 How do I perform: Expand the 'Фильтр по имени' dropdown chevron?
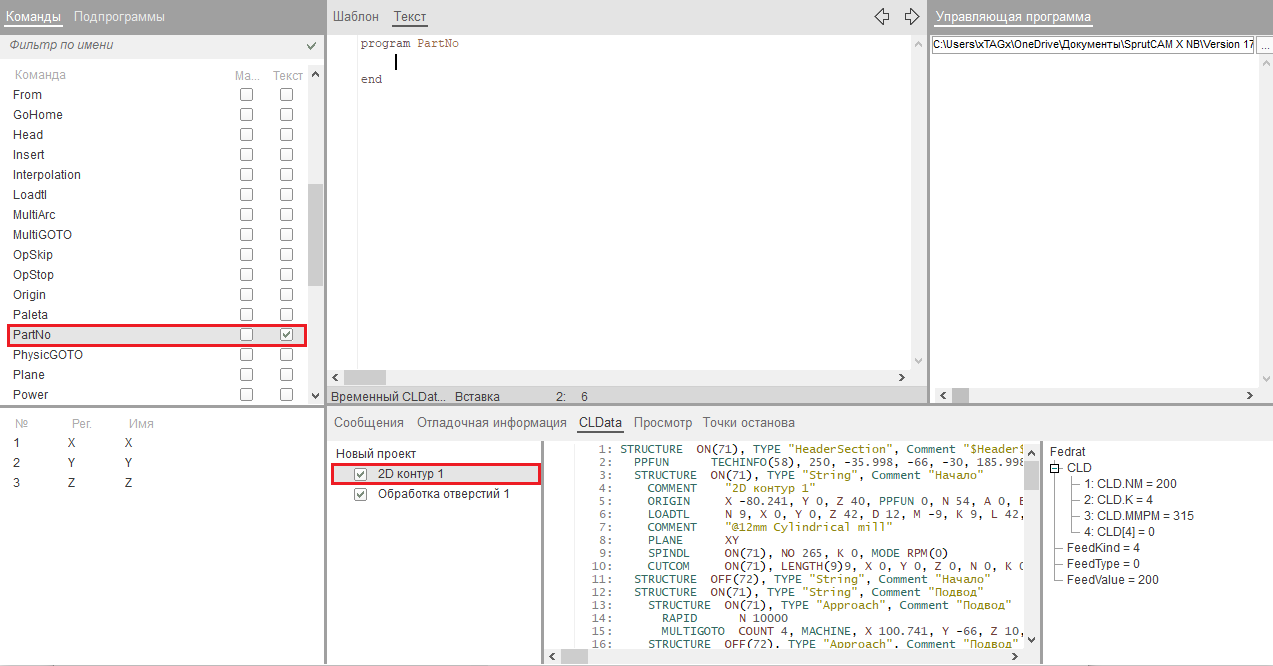[x=311, y=46]
